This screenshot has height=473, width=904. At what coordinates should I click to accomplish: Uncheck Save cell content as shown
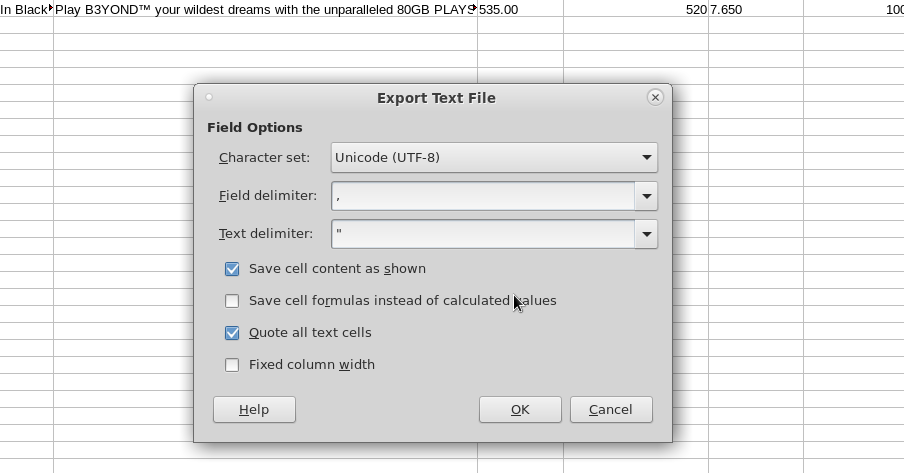pos(232,269)
